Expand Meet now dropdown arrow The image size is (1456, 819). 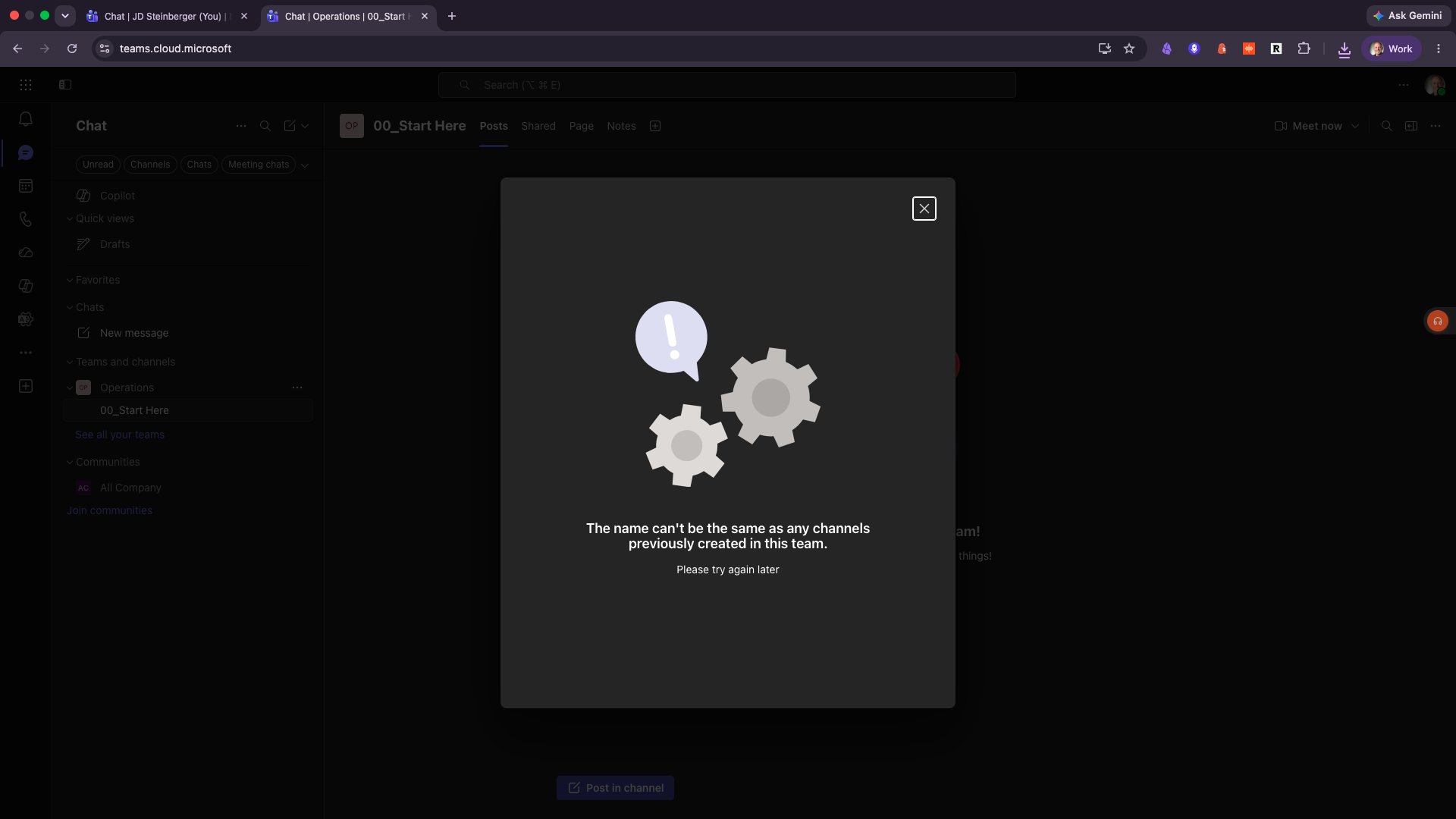pos(1355,126)
